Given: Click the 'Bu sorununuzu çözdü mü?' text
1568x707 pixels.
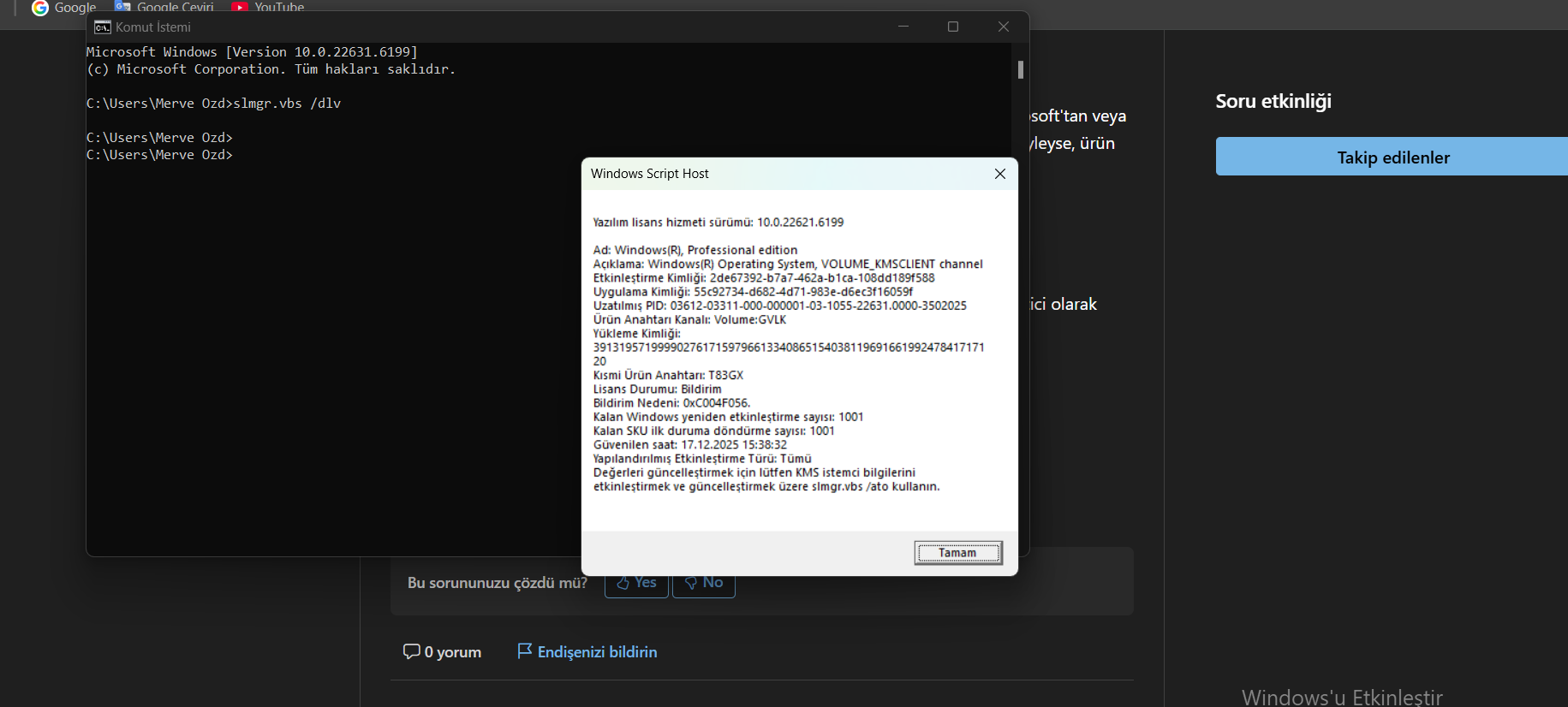Looking at the screenshot, I should 498,583.
